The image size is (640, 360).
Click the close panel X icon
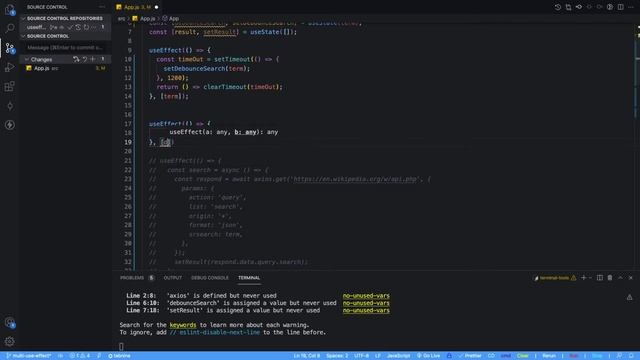(x=631, y=278)
